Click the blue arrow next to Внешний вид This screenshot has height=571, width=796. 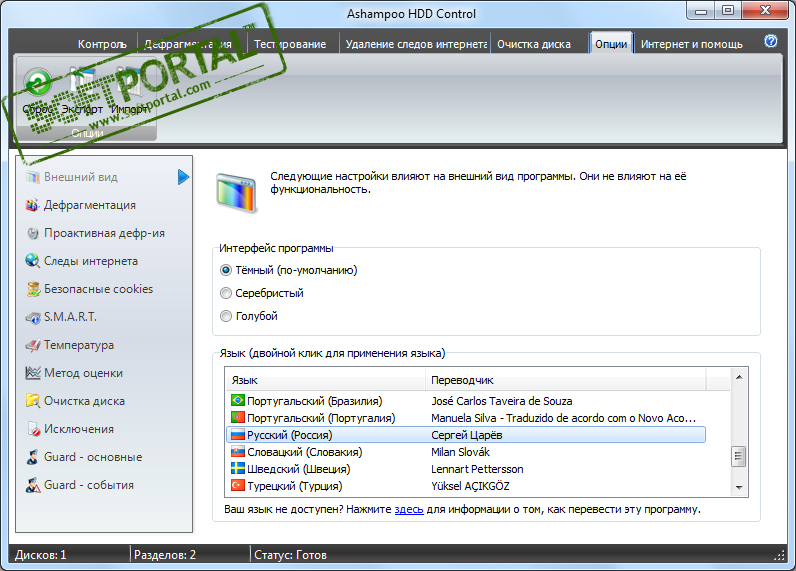[184, 177]
